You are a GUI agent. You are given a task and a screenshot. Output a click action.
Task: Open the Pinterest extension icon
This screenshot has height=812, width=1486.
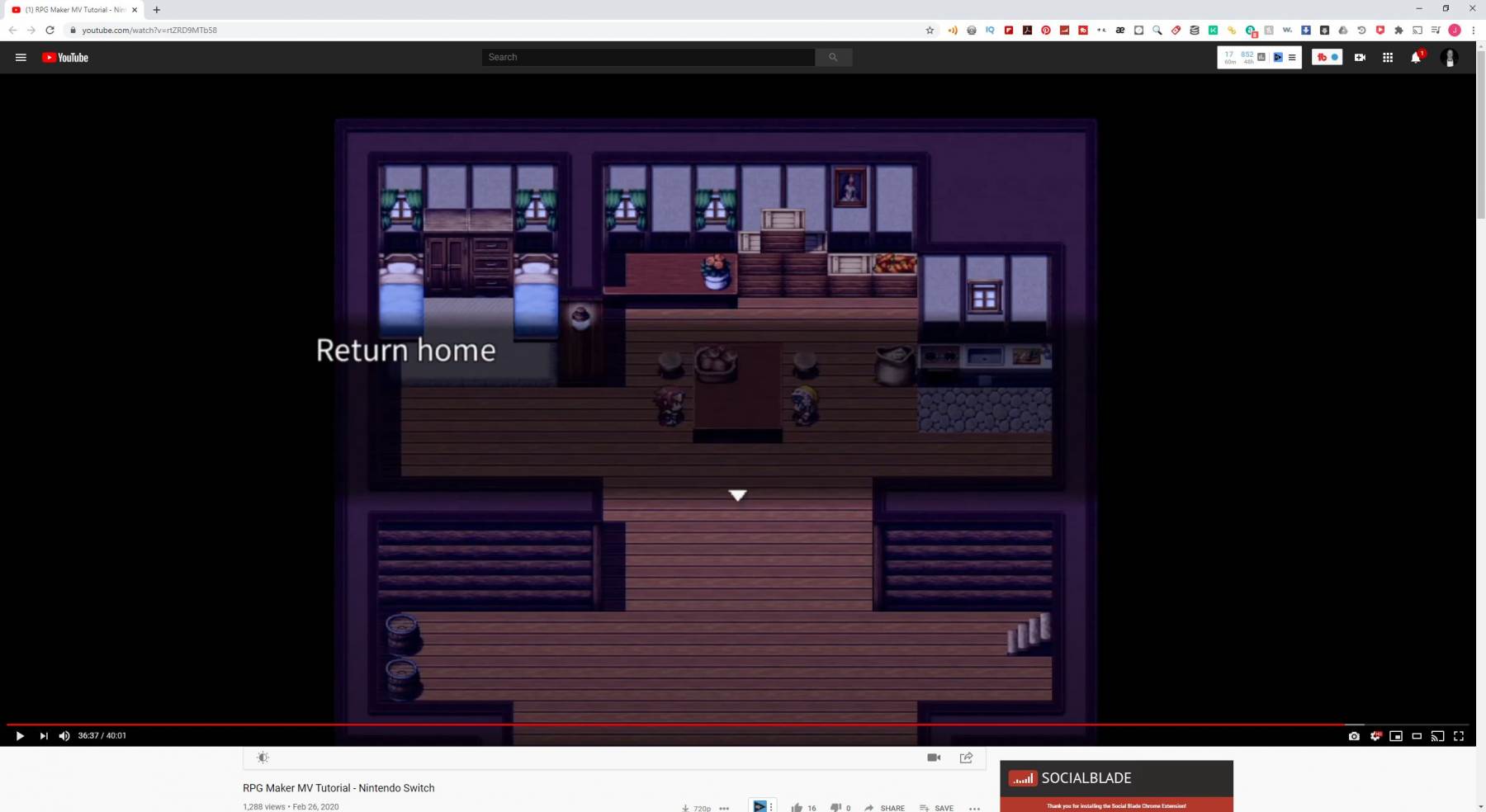1046,31
